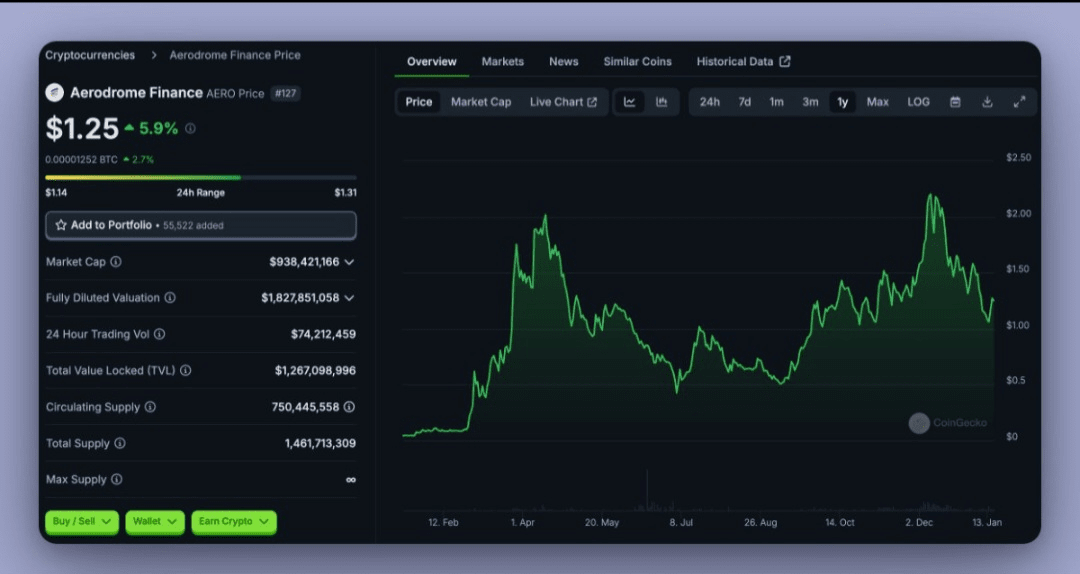Click the $938,421,166 market cap value
1080x574 pixels.
[x=304, y=262]
